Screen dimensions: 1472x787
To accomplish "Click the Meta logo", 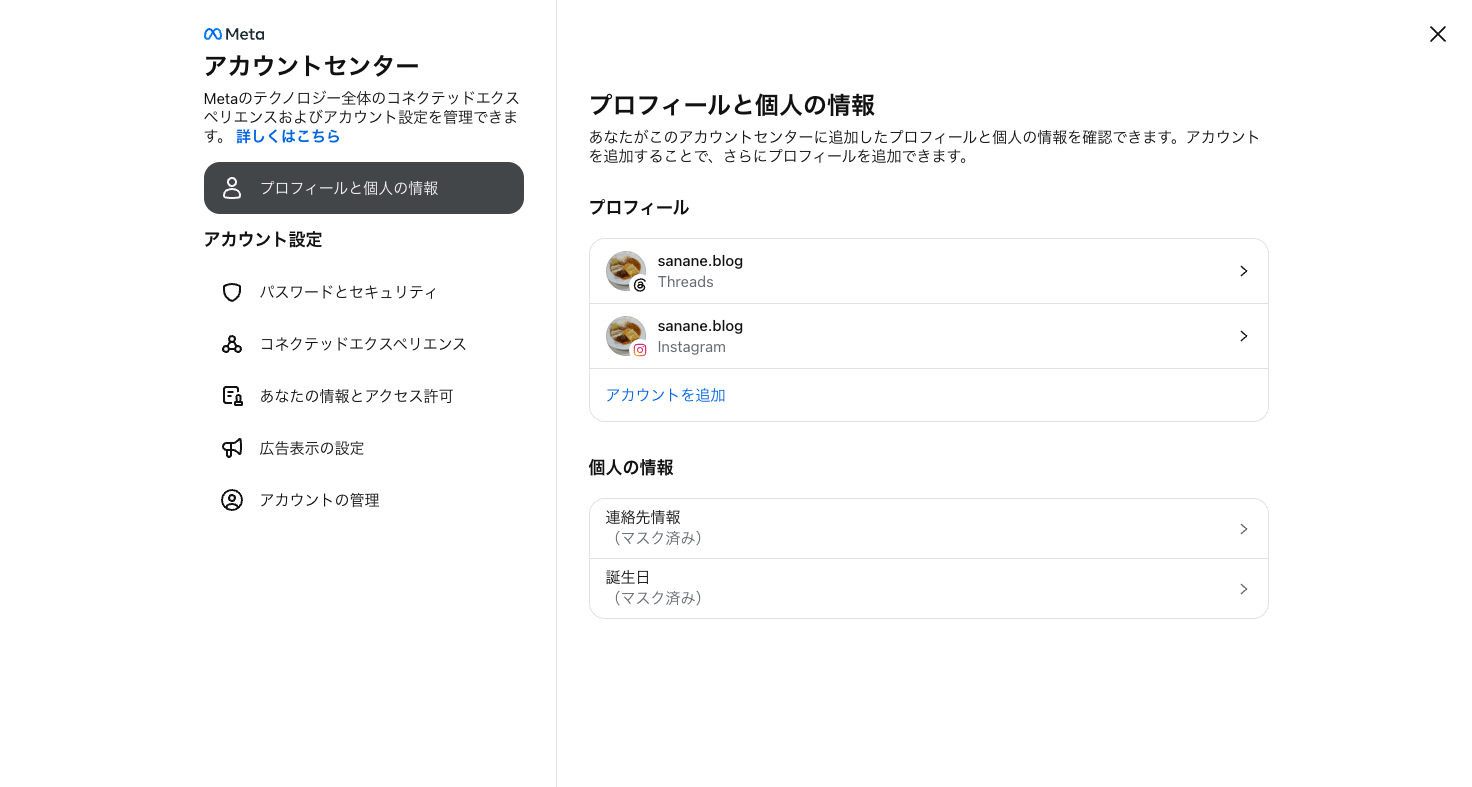I will point(234,34).
